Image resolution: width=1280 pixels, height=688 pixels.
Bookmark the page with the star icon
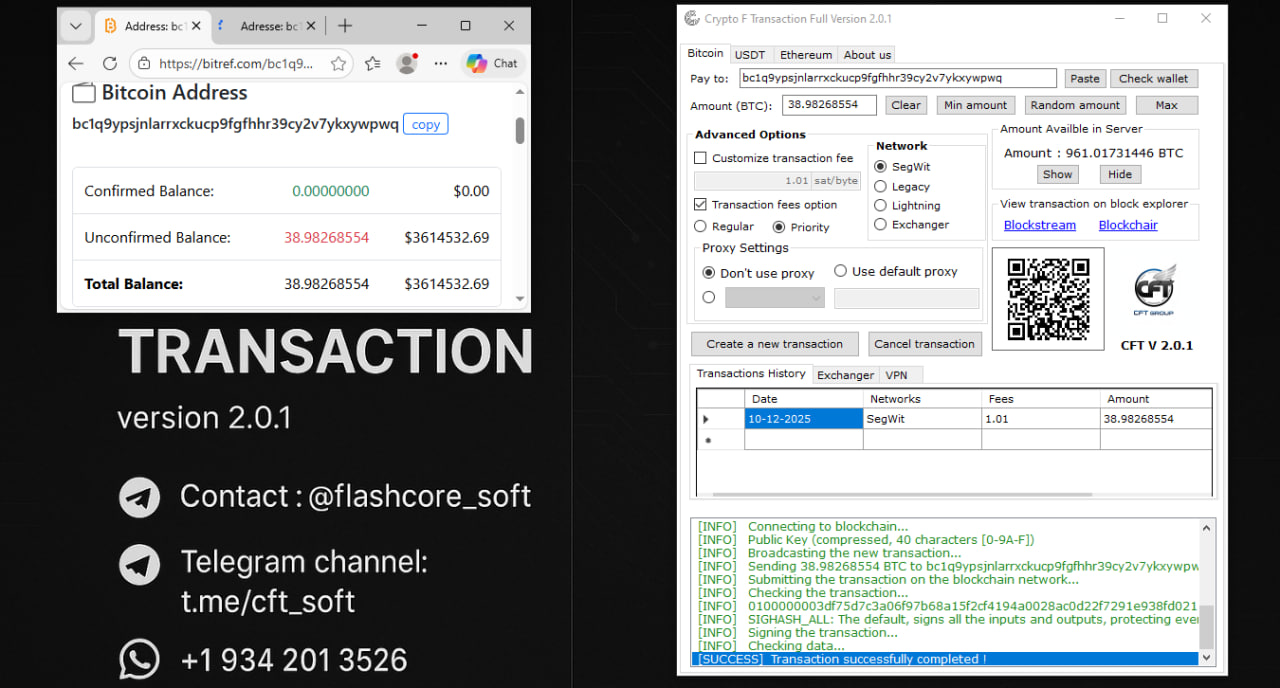click(338, 63)
